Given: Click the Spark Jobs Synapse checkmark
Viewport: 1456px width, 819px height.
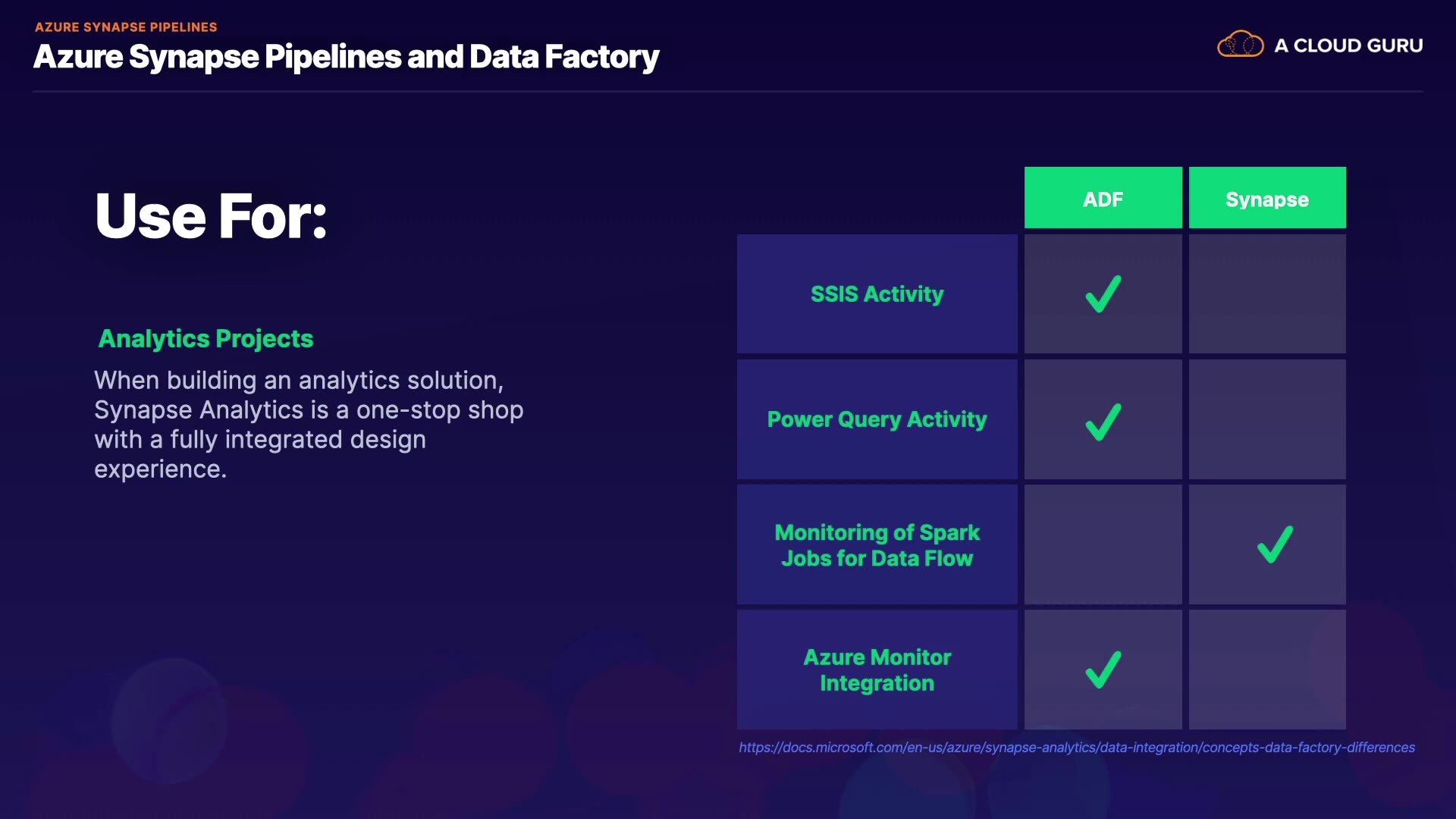Looking at the screenshot, I should pos(1275,544).
